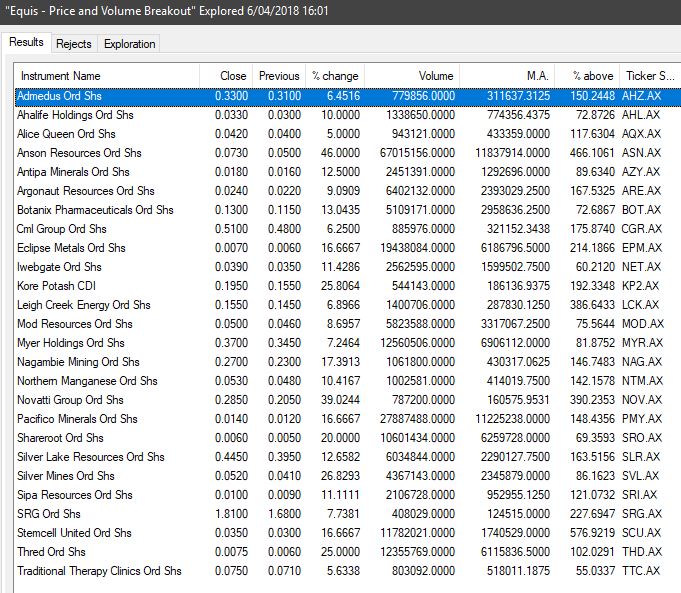Select the Argonaut Resources Ord Shs row

click(348, 191)
